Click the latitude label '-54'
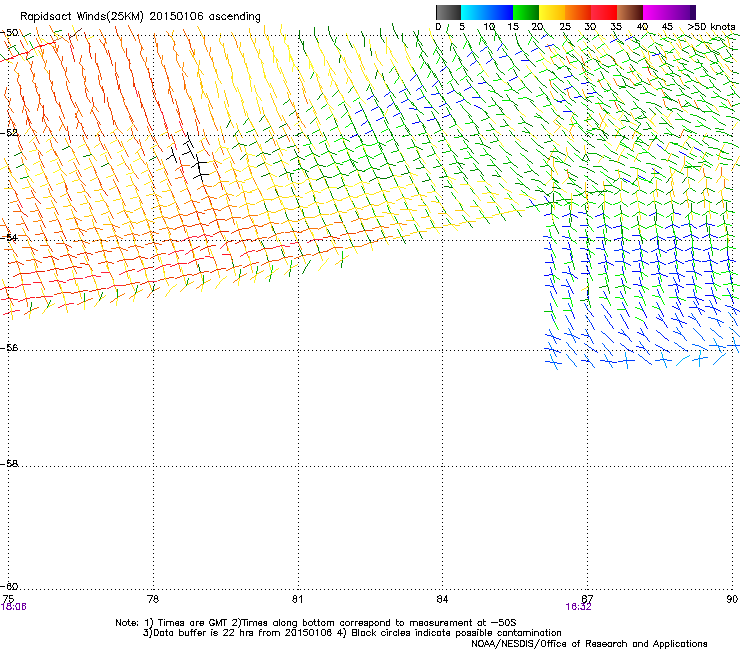The height and width of the screenshot is (650, 740). pos(9,237)
